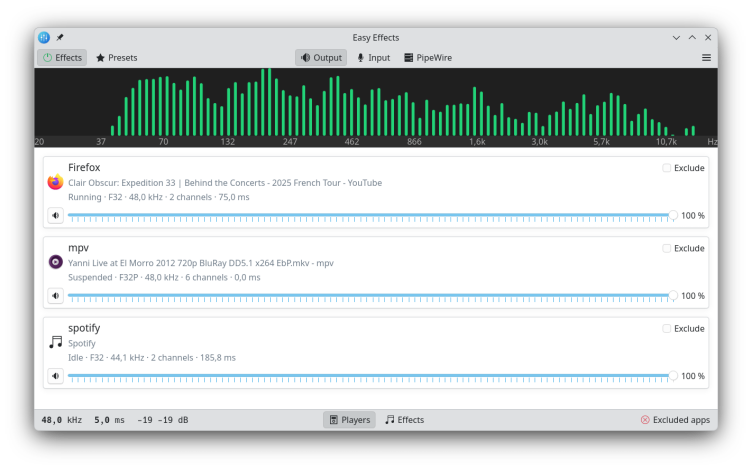Click the pin window icon
752x471 pixels.
point(60,37)
